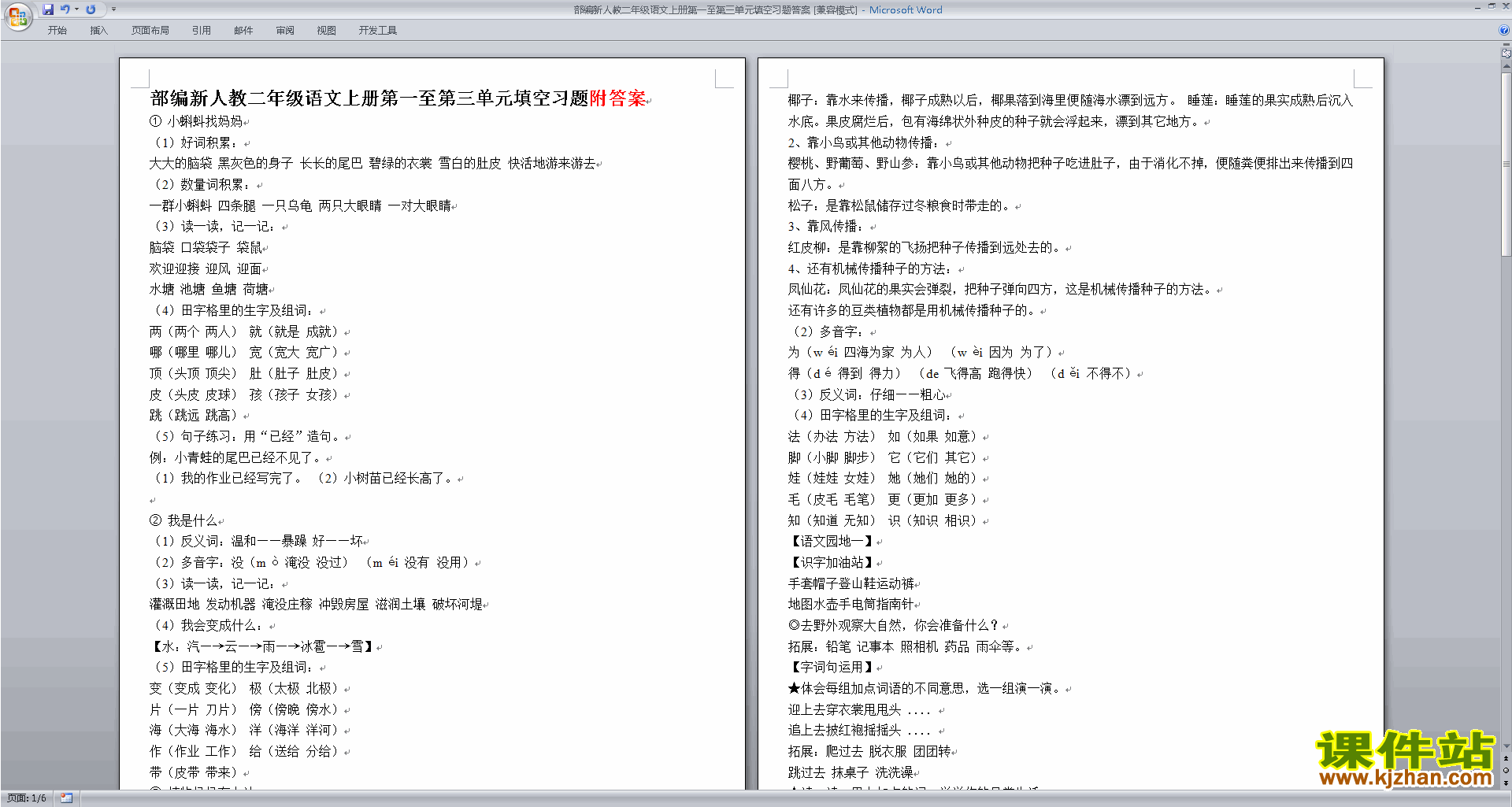Click the line 【水：汽→云→雨→冰雹→雪】
Viewport: 1512px width, 807px height.
pyautogui.click(x=261, y=646)
